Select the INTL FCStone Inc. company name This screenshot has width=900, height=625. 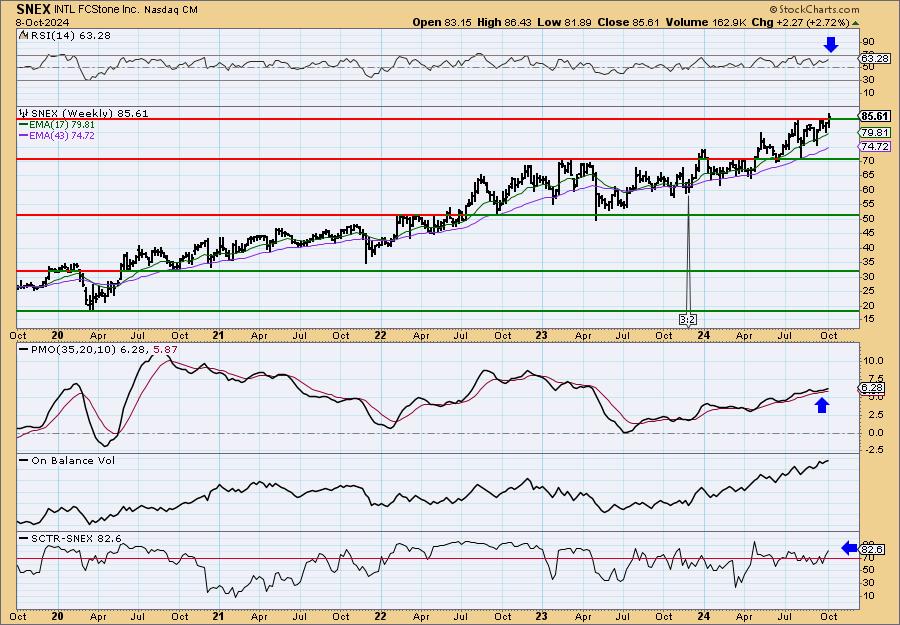point(96,10)
